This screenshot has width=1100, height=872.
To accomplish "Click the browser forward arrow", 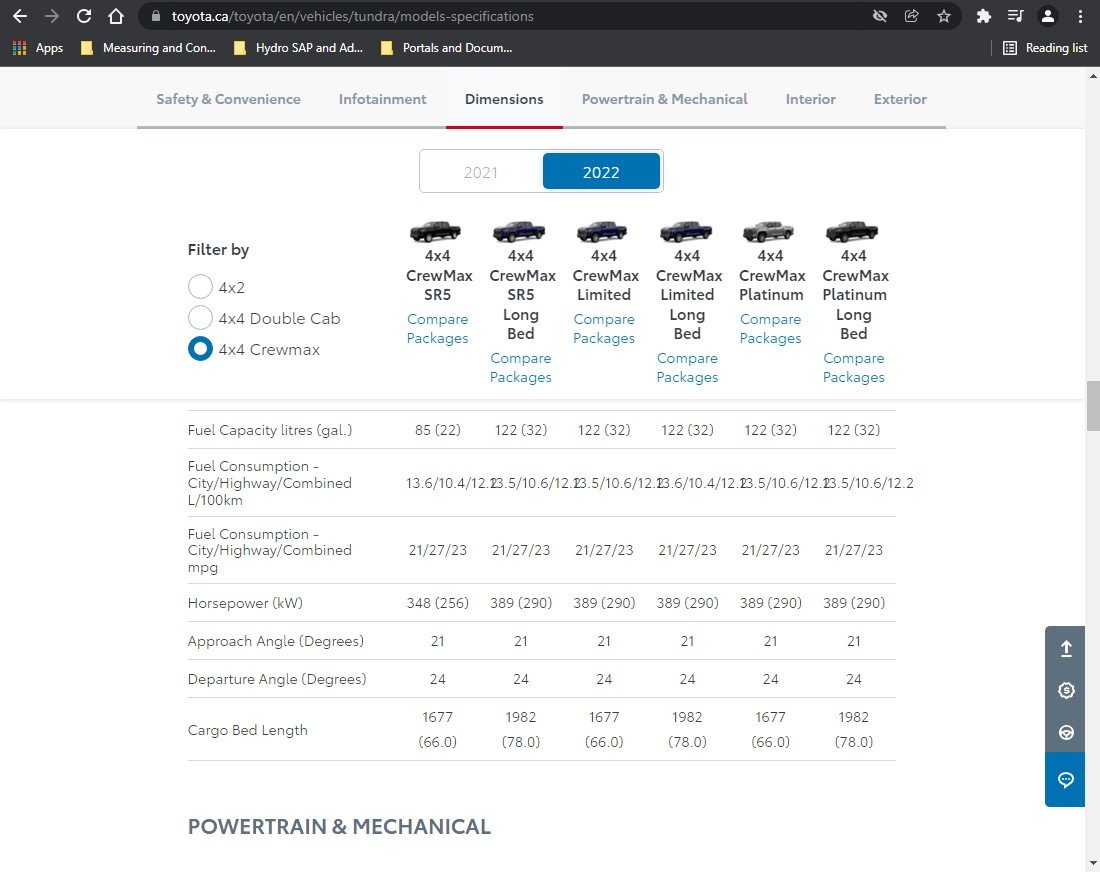I will tap(52, 15).
